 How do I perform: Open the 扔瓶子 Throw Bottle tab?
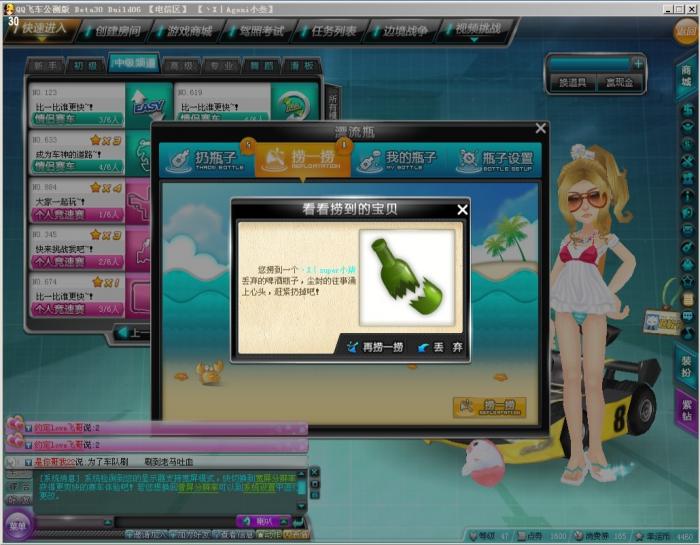click(207, 160)
